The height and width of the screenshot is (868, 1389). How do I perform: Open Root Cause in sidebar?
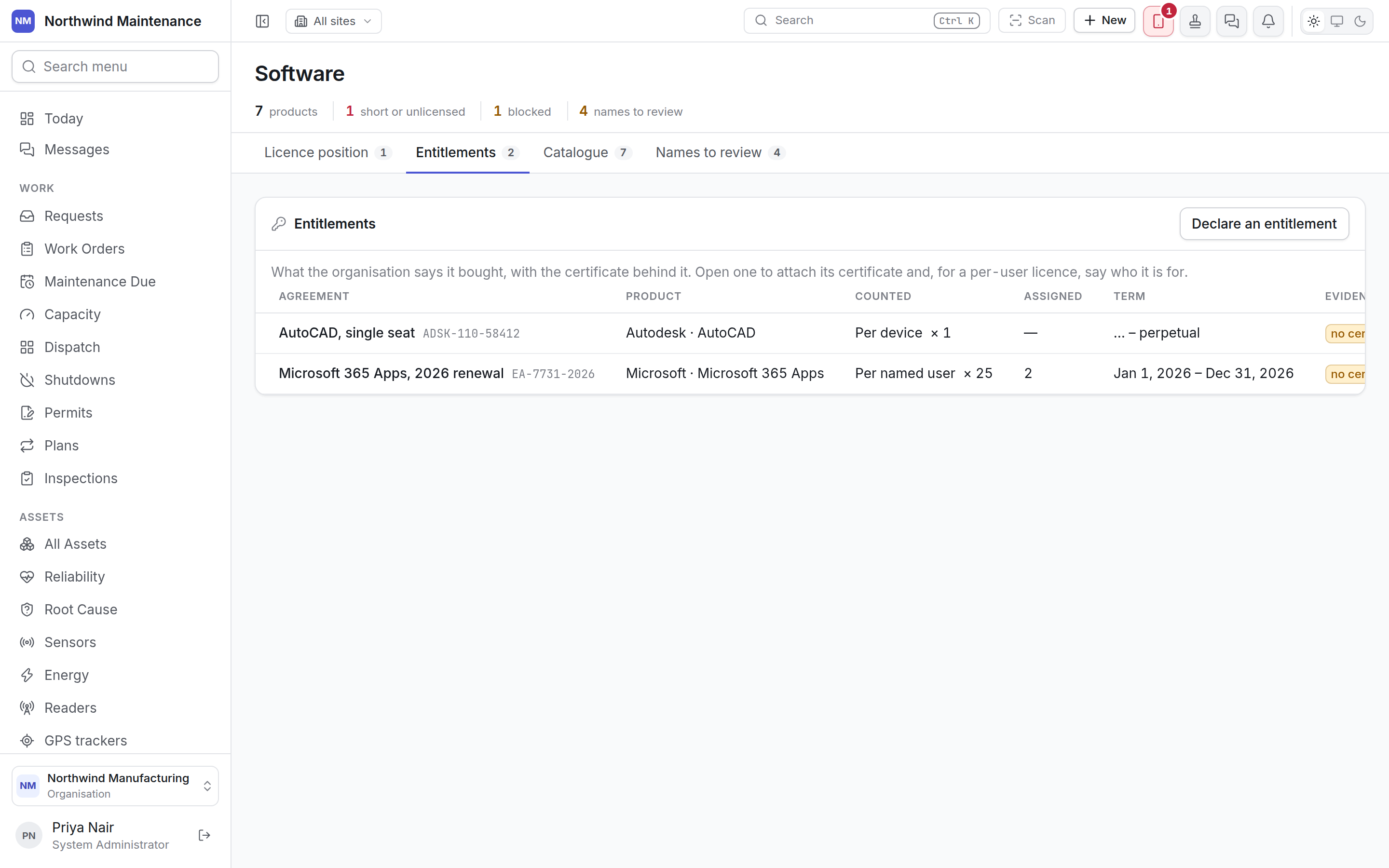click(x=115, y=609)
